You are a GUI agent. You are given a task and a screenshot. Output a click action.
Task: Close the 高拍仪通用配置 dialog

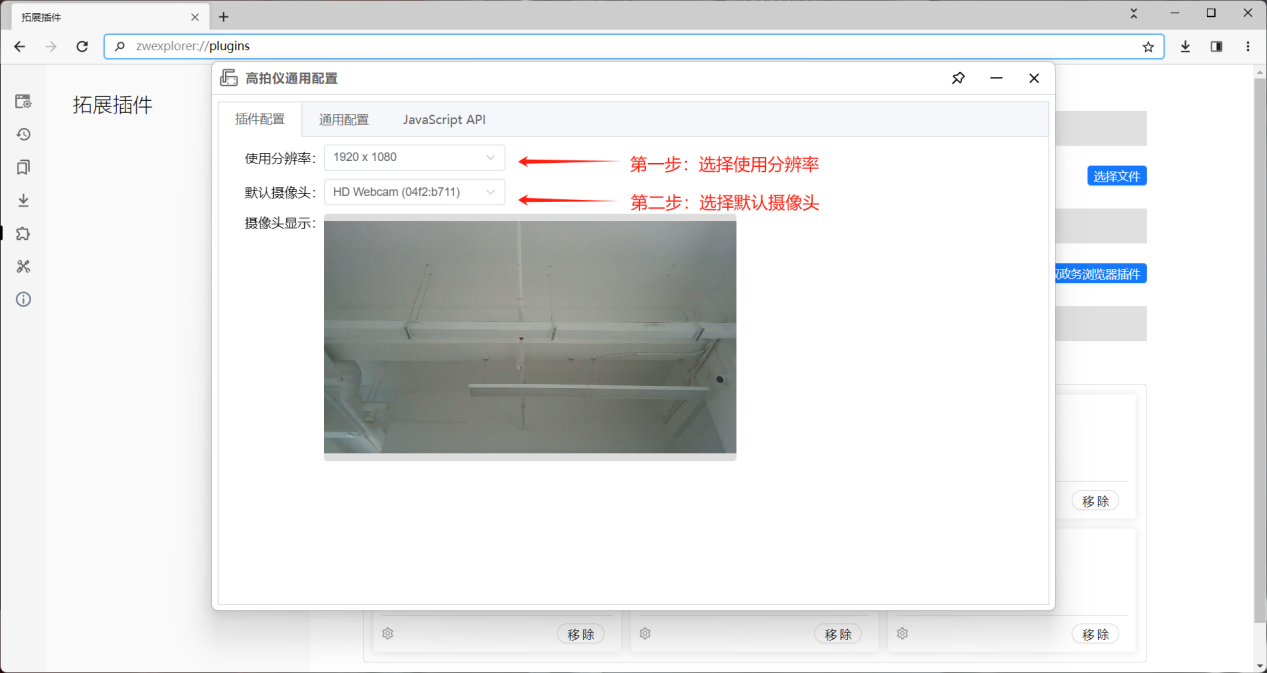[1034, 78]
